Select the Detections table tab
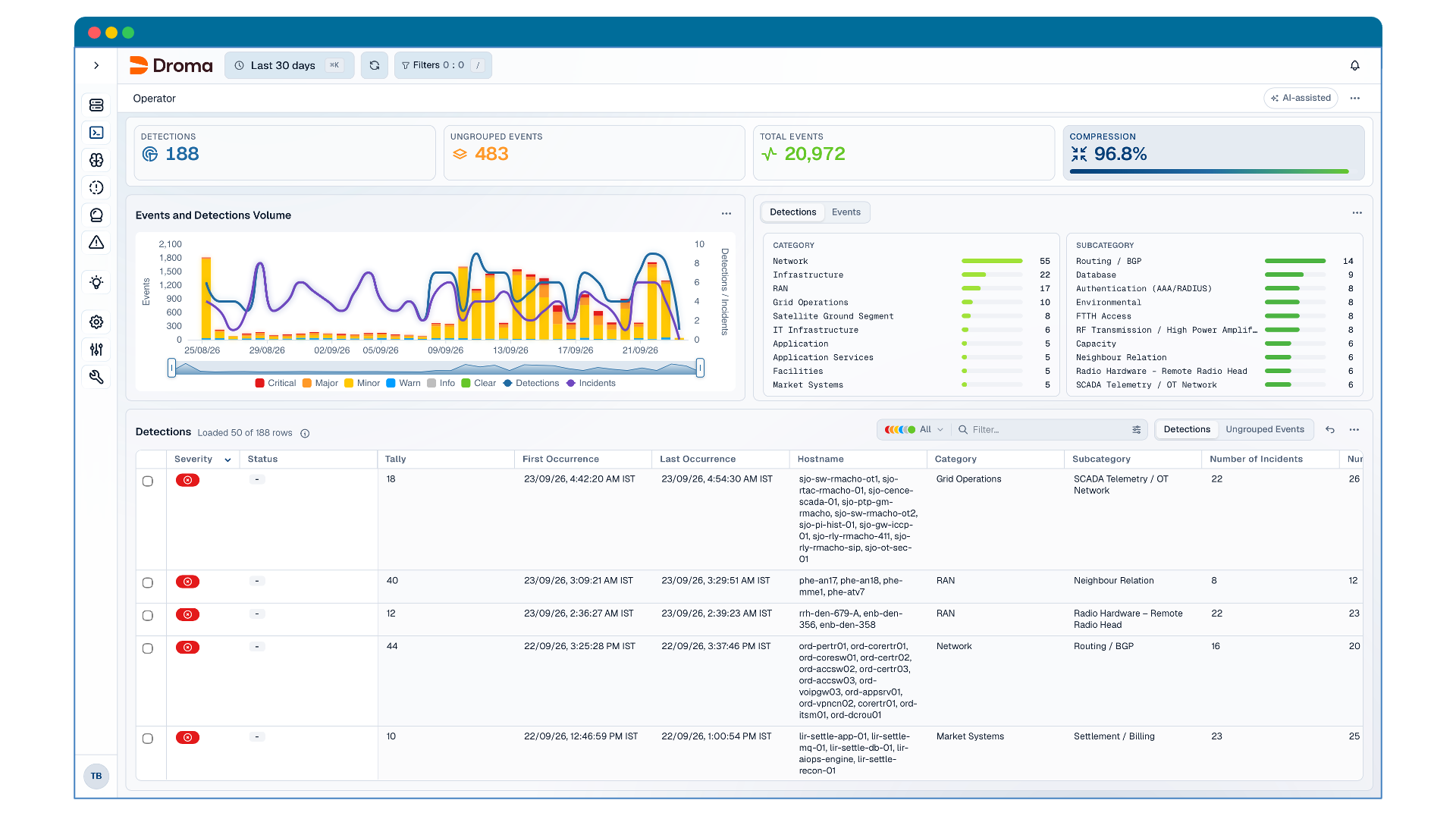This screenshot has height=819, width=1456. pyautogui.click(x=1187, y=429)
